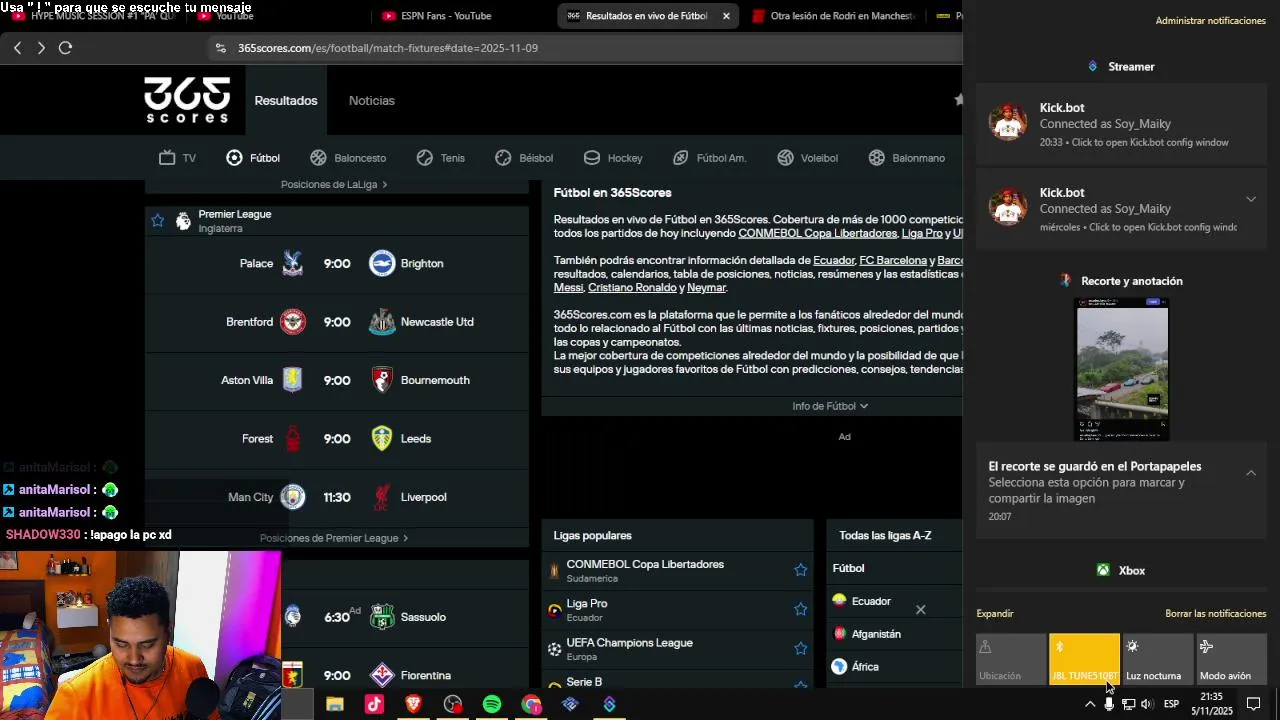Click the Liverpool team crest

tap(382, 497)
